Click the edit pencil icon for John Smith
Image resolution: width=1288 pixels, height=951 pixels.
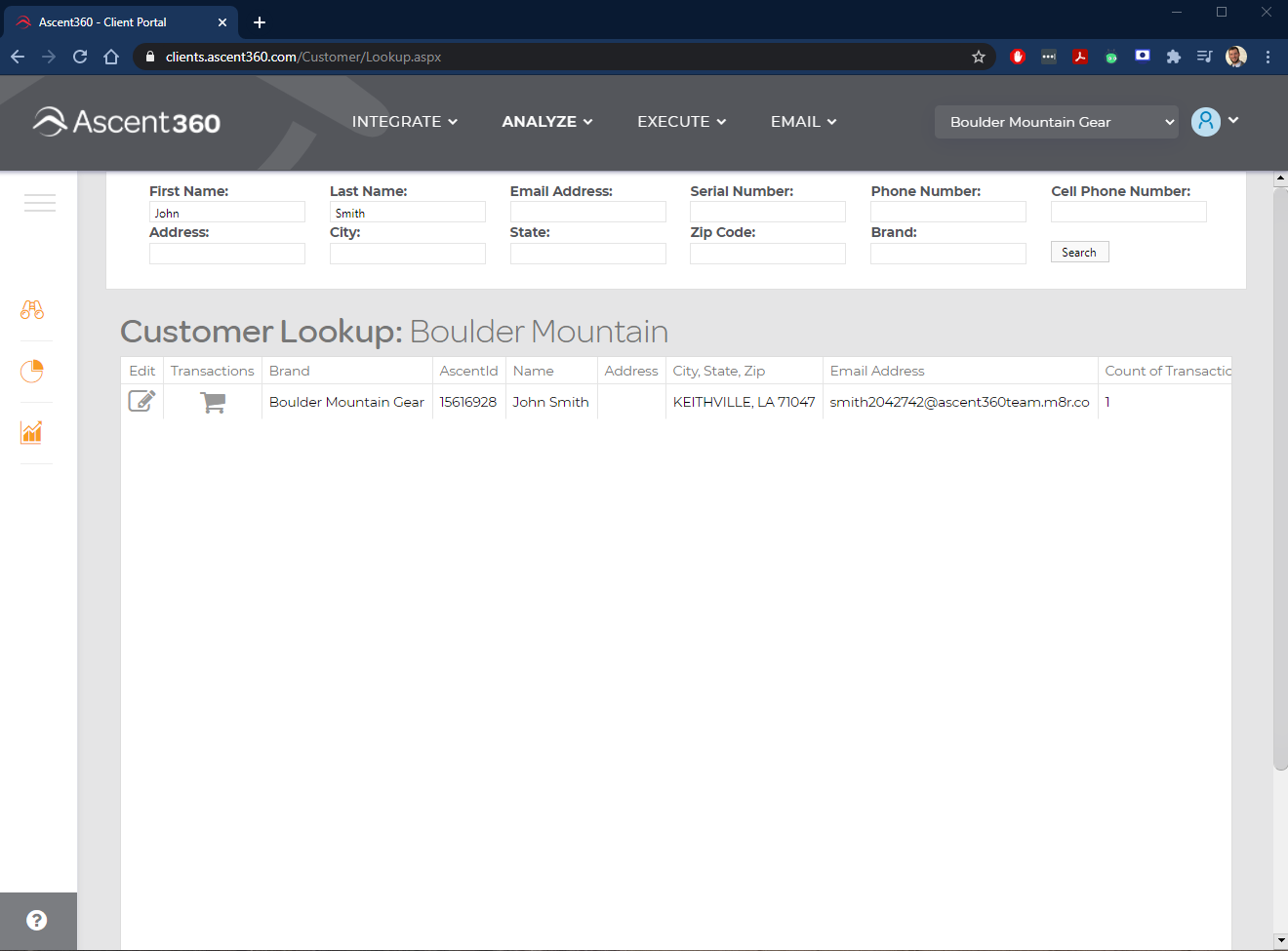(141, 401)
